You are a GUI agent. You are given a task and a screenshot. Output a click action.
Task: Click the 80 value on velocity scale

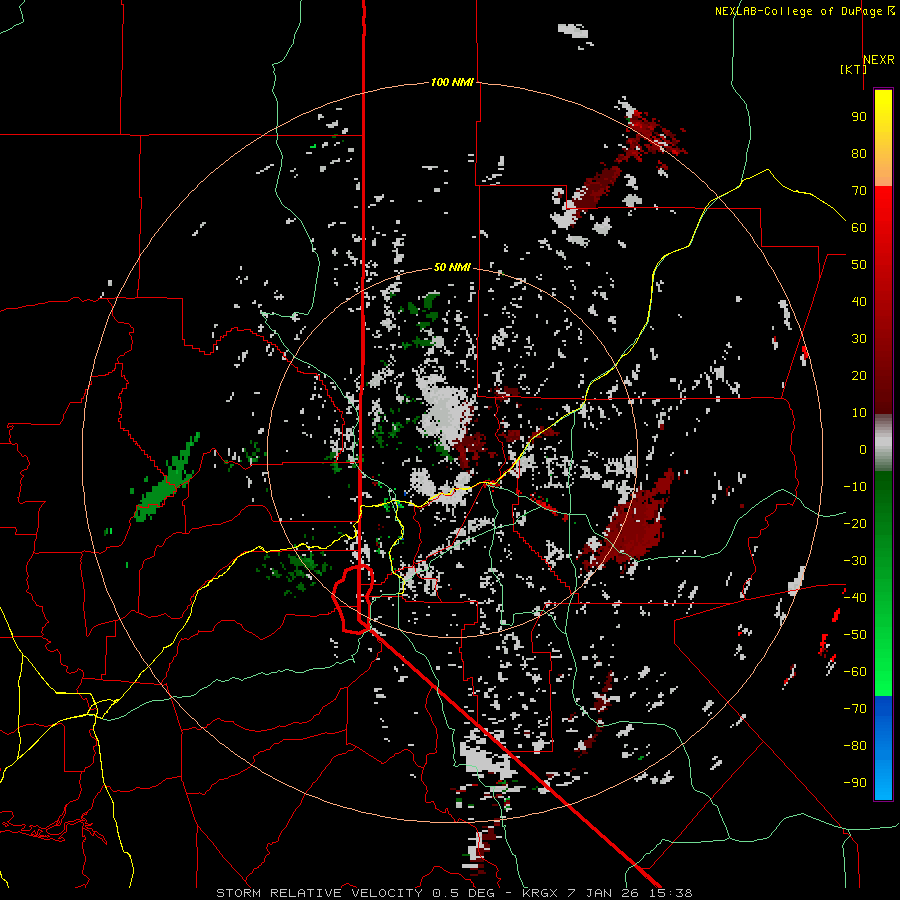859,153
